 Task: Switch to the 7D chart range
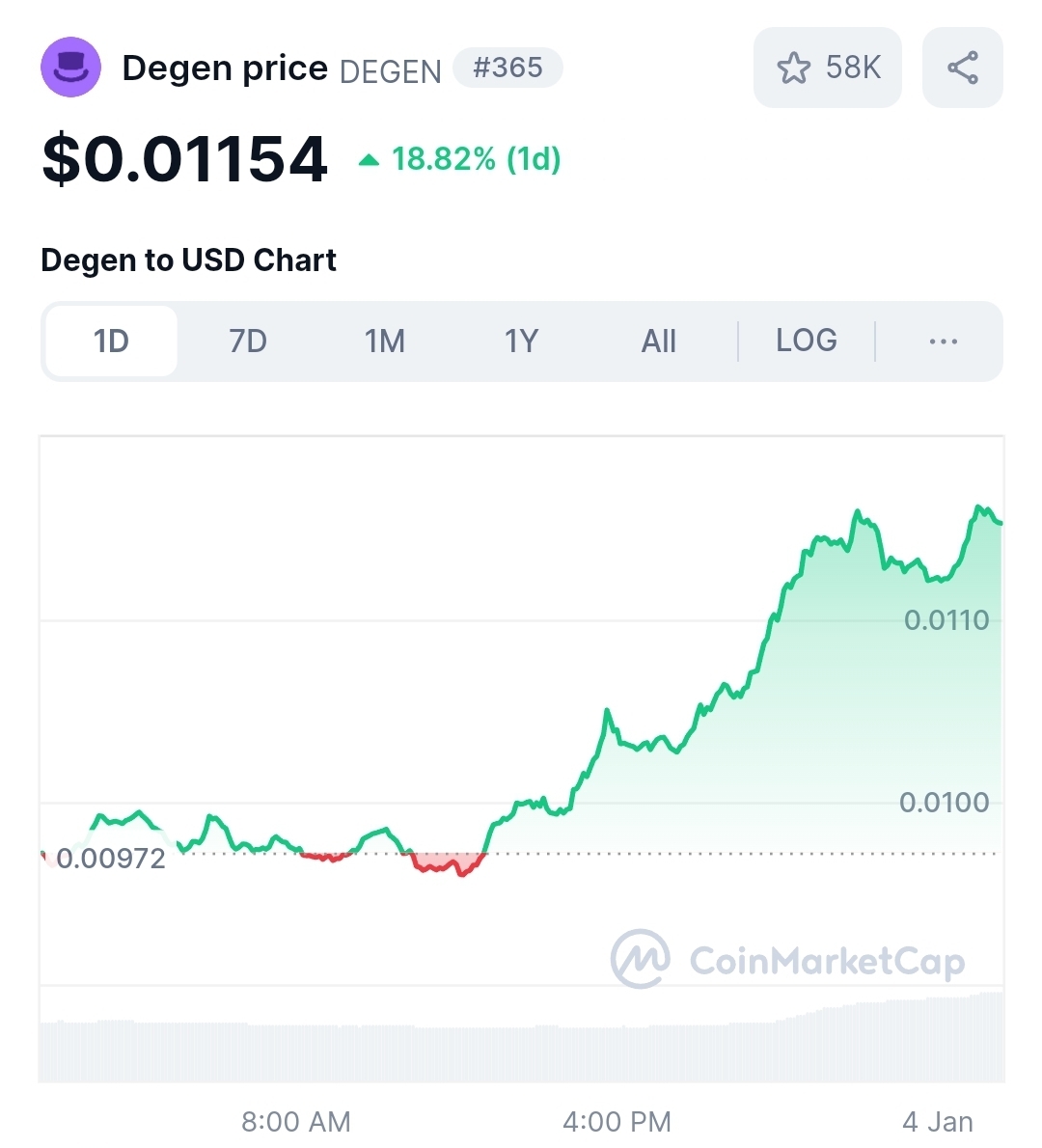pyautogui.click(x=248, y=342)
